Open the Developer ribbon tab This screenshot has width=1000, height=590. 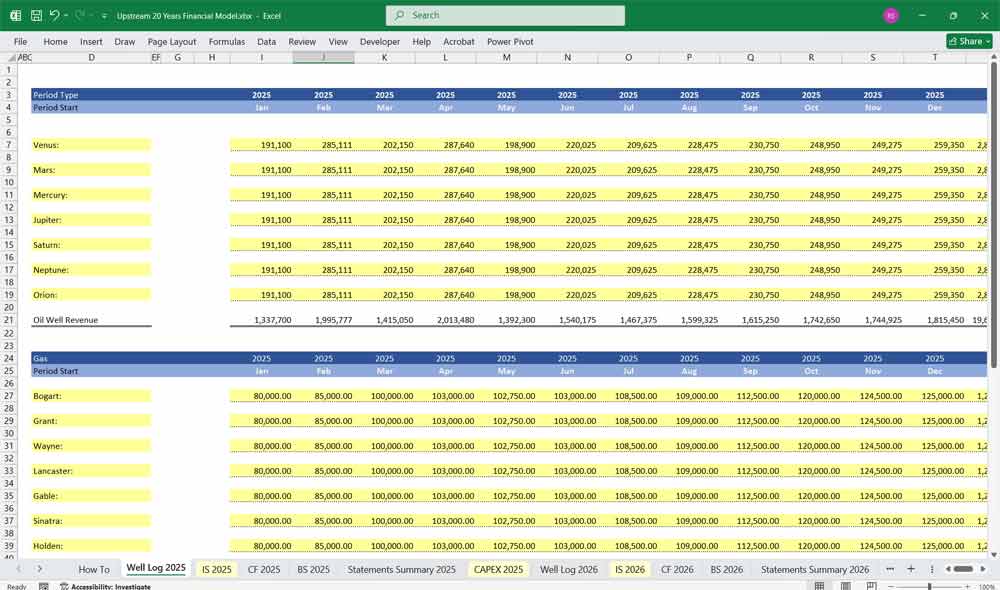pos(379,41)
